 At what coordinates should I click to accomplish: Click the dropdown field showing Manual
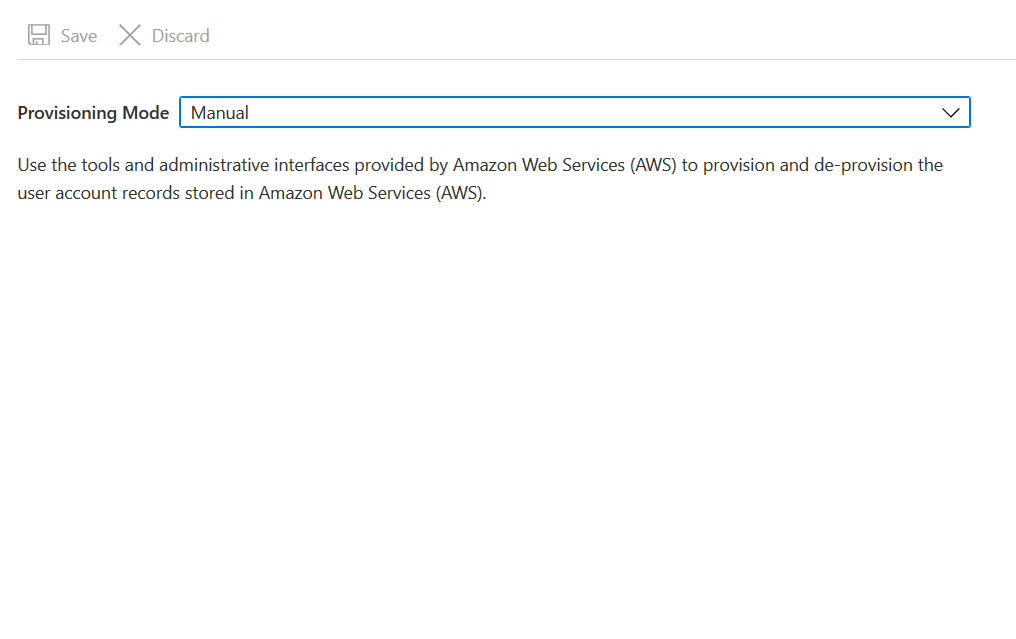point(575,112)
